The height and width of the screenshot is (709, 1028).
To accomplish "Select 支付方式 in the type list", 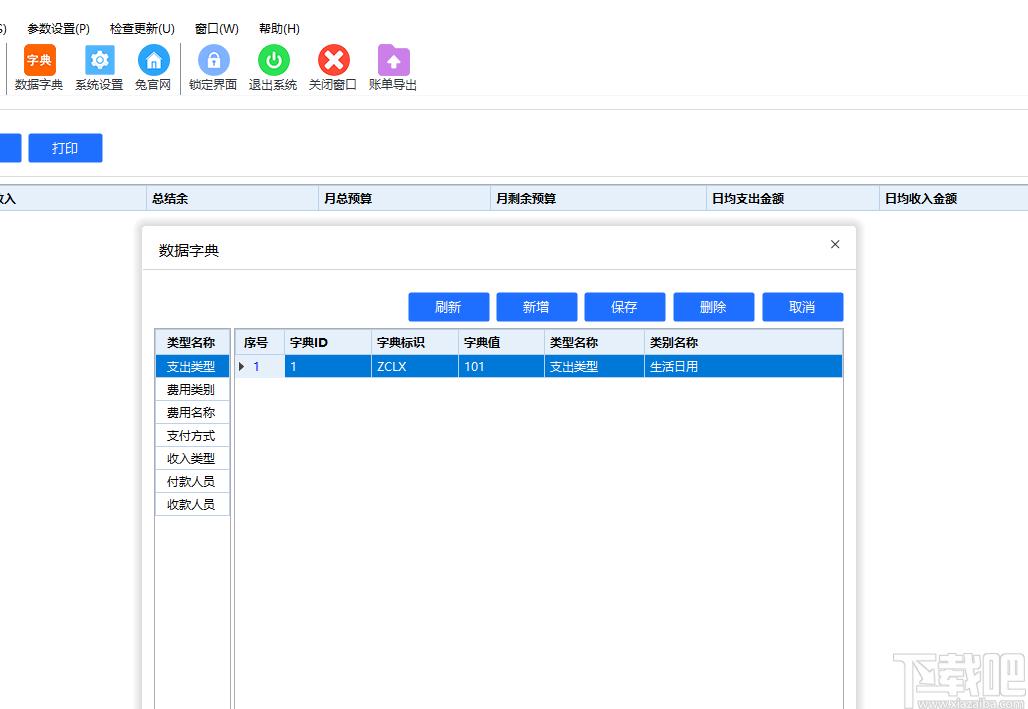I will pos(192,436).
